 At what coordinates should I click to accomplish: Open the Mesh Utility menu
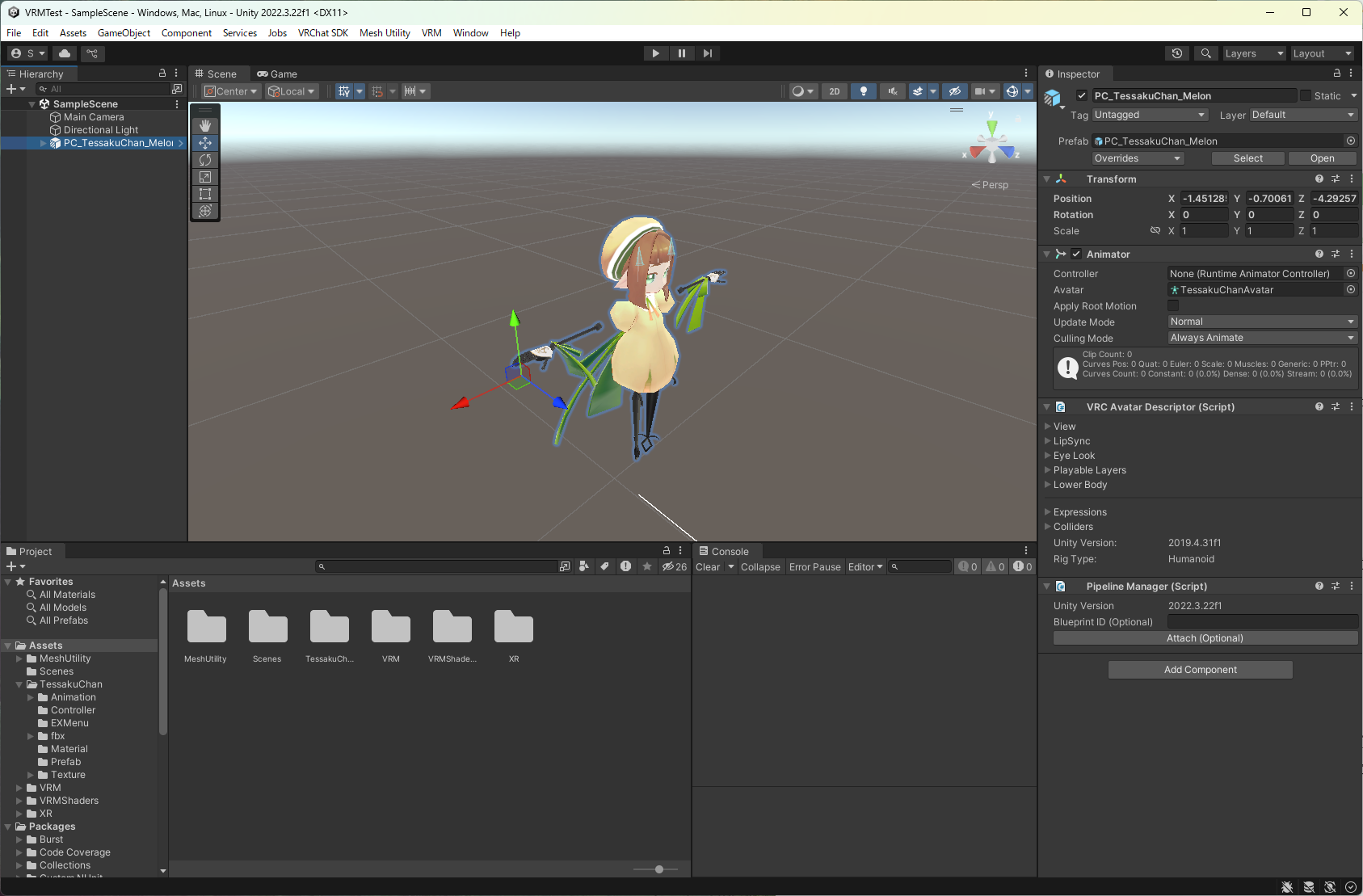click(385, 33)
